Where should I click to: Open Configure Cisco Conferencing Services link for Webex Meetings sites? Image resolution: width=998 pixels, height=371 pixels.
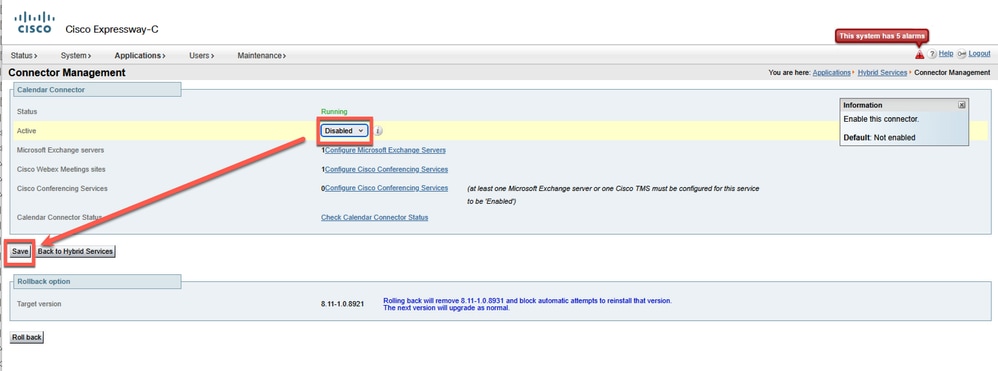(386, 169)
